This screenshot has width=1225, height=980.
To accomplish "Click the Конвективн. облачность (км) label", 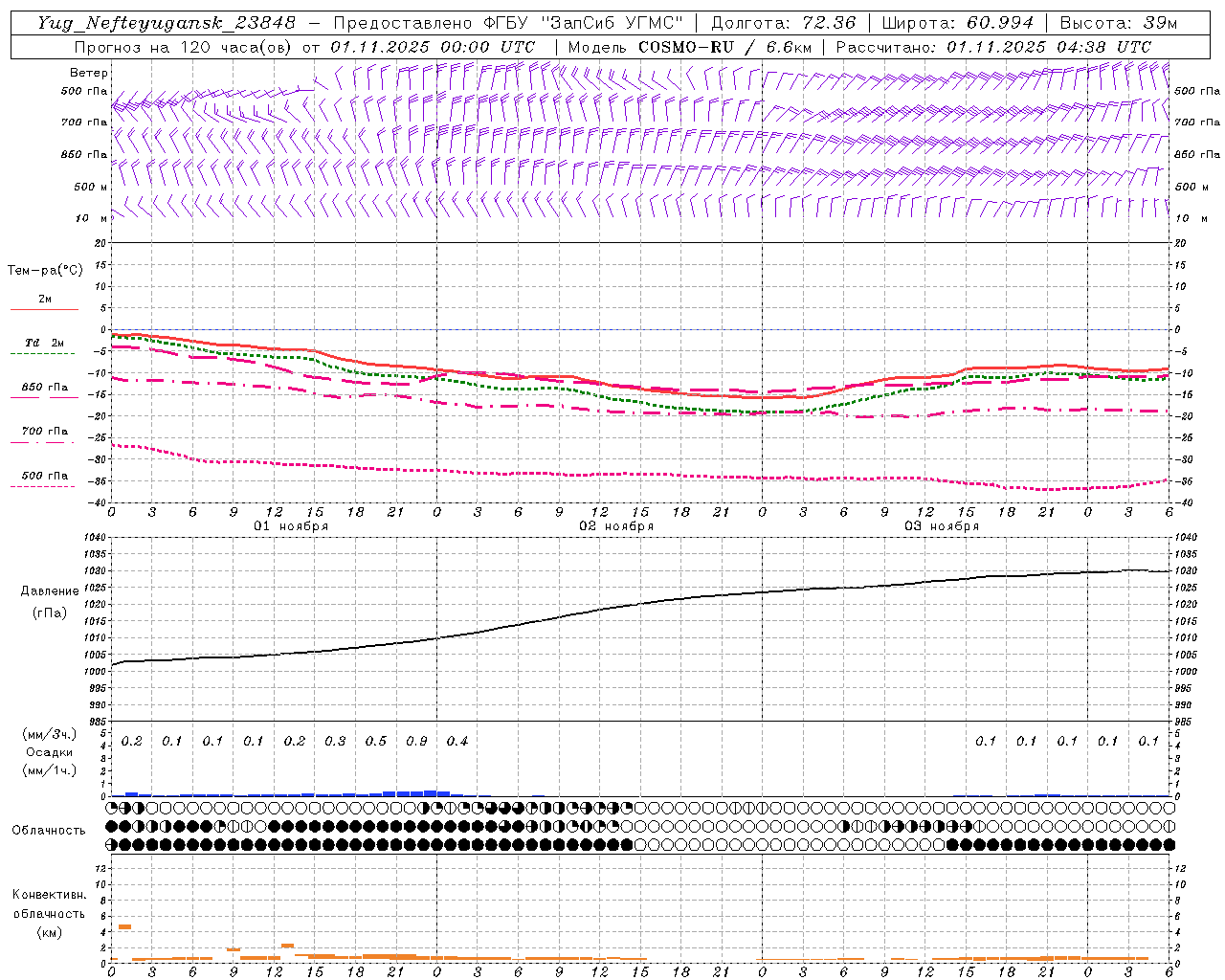I will click(x=49, y=913).
